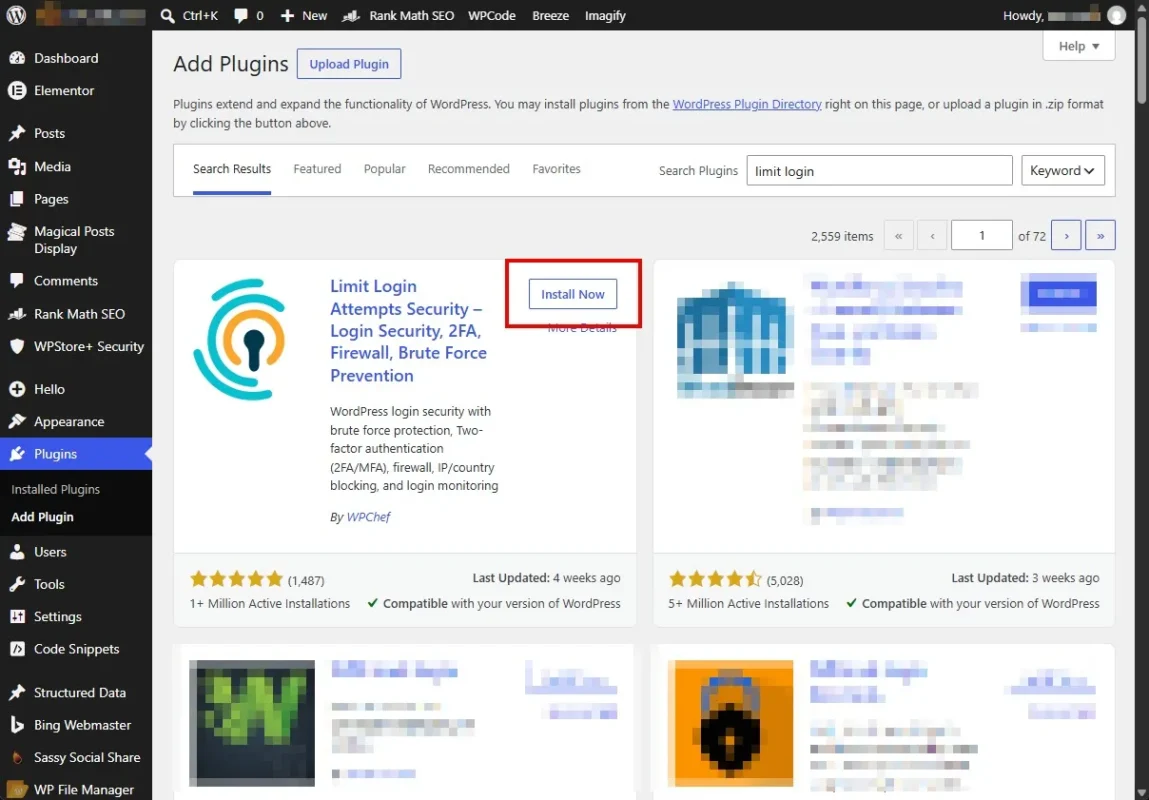Image resolution: width=1149 pixels, height=800 pixels.
Task: Go to next page of results
Action: 1066,235
